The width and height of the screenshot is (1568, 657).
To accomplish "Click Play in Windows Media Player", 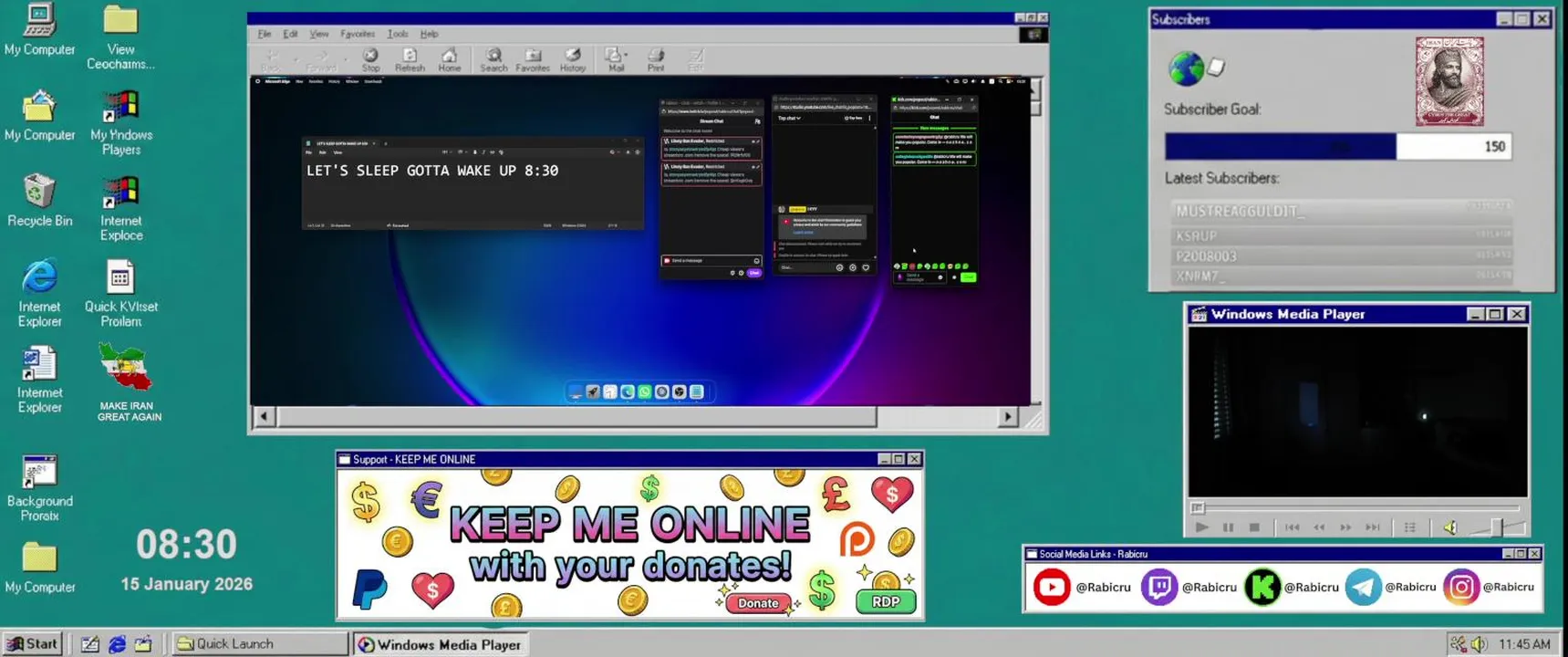I will (x=1202, y=527).
